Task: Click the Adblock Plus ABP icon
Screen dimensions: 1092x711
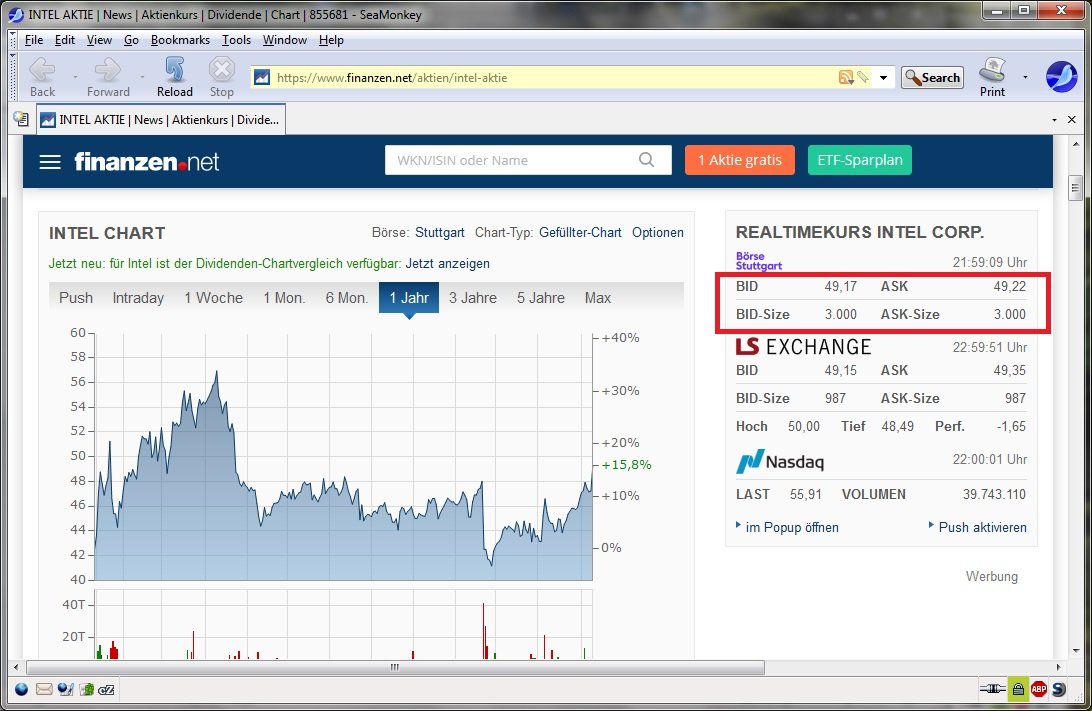Action: (1039, 689)
